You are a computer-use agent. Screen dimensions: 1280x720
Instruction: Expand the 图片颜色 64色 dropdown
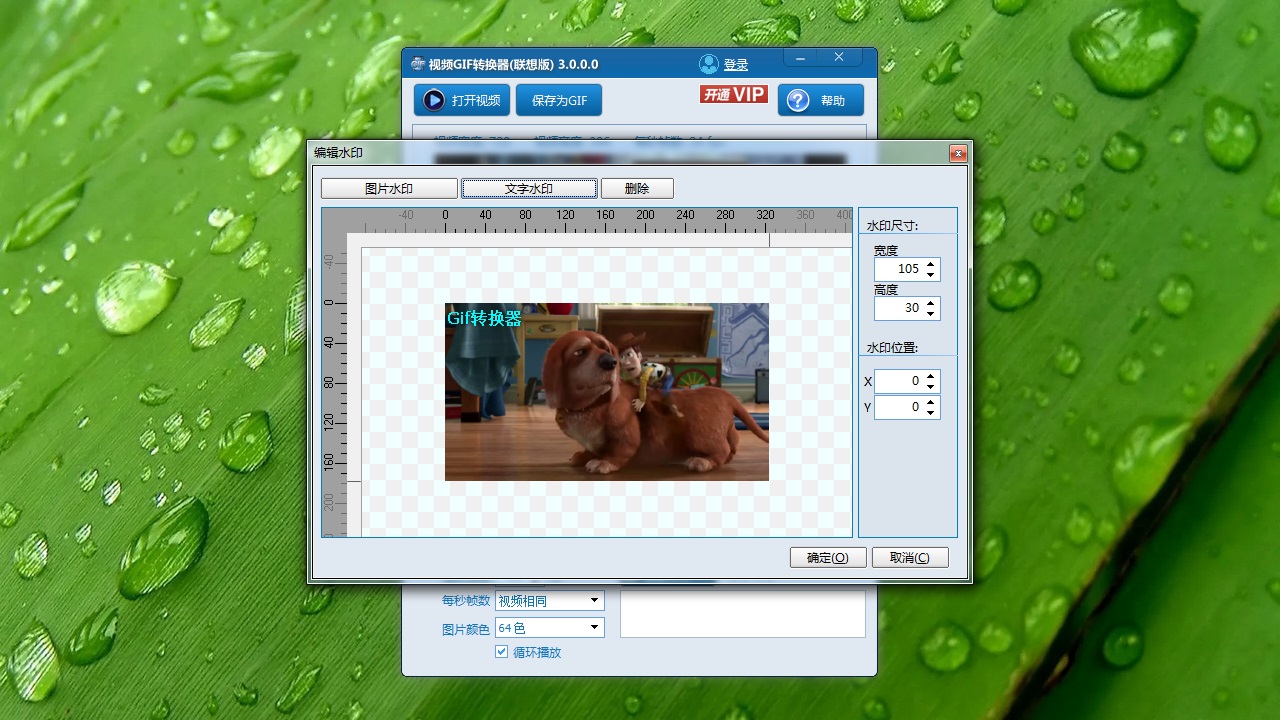point(594,628)
